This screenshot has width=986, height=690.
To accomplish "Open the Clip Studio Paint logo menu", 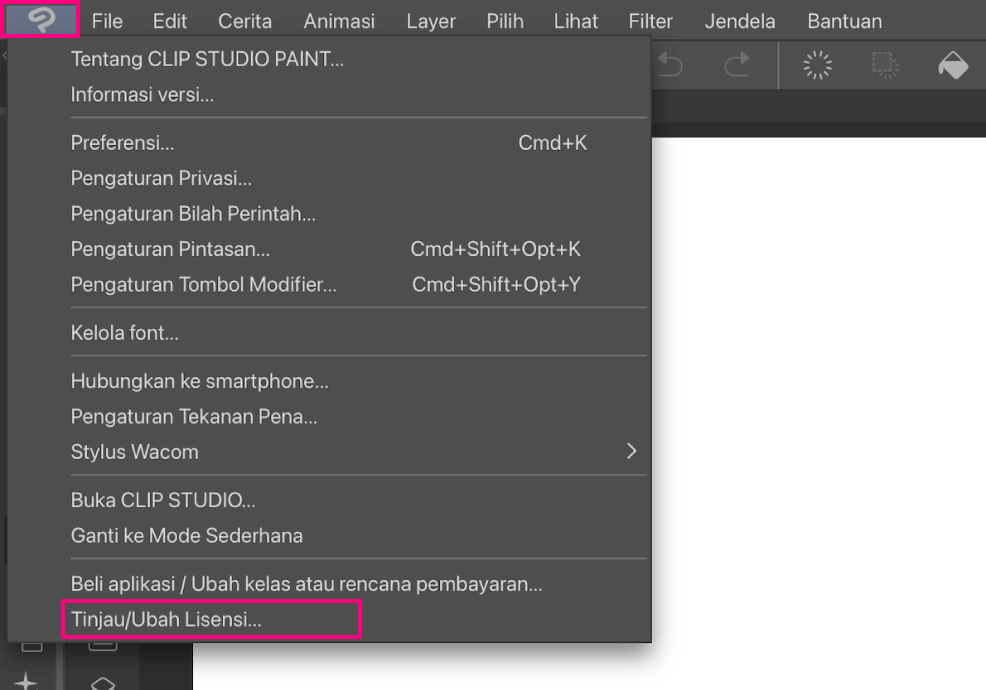I will [41, 20].
